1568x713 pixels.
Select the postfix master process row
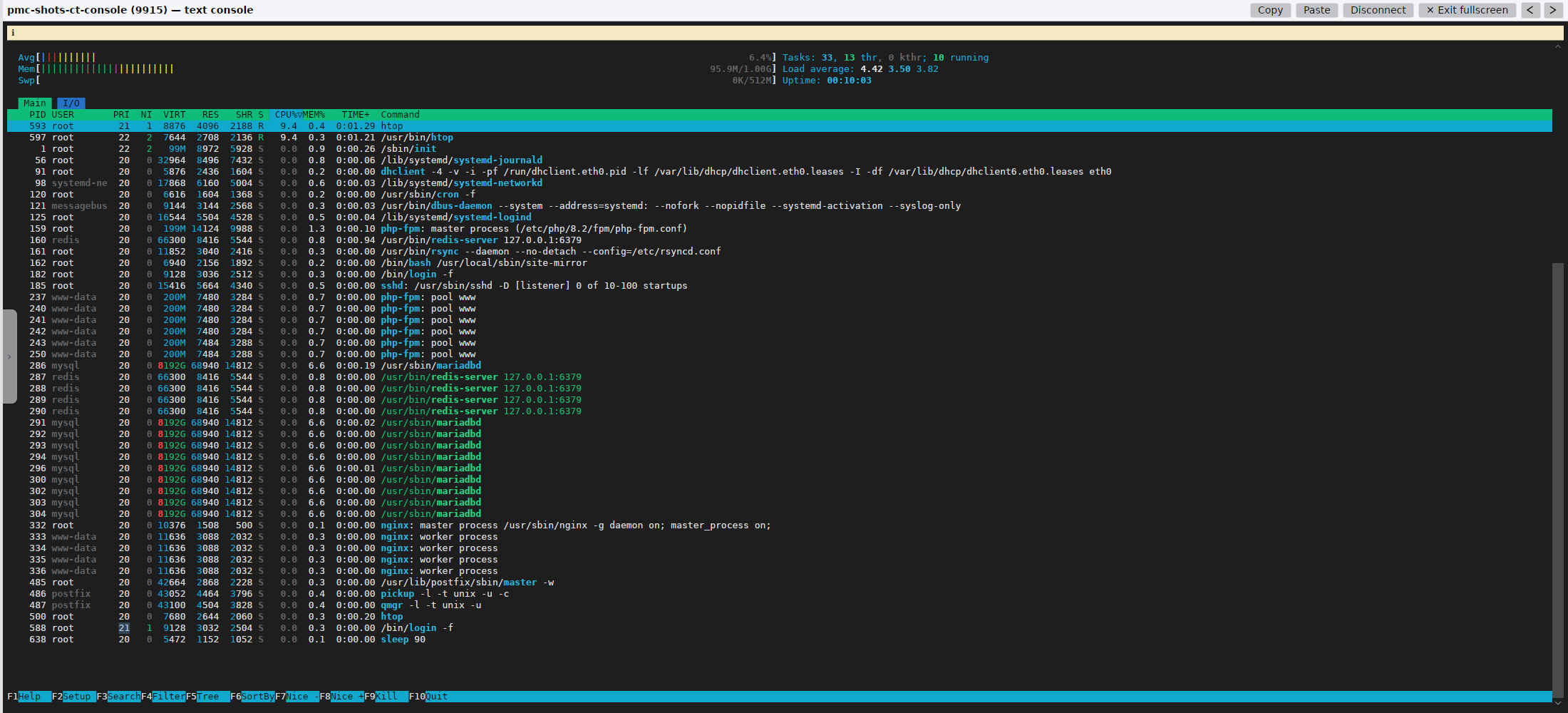(x=780, y=583)
